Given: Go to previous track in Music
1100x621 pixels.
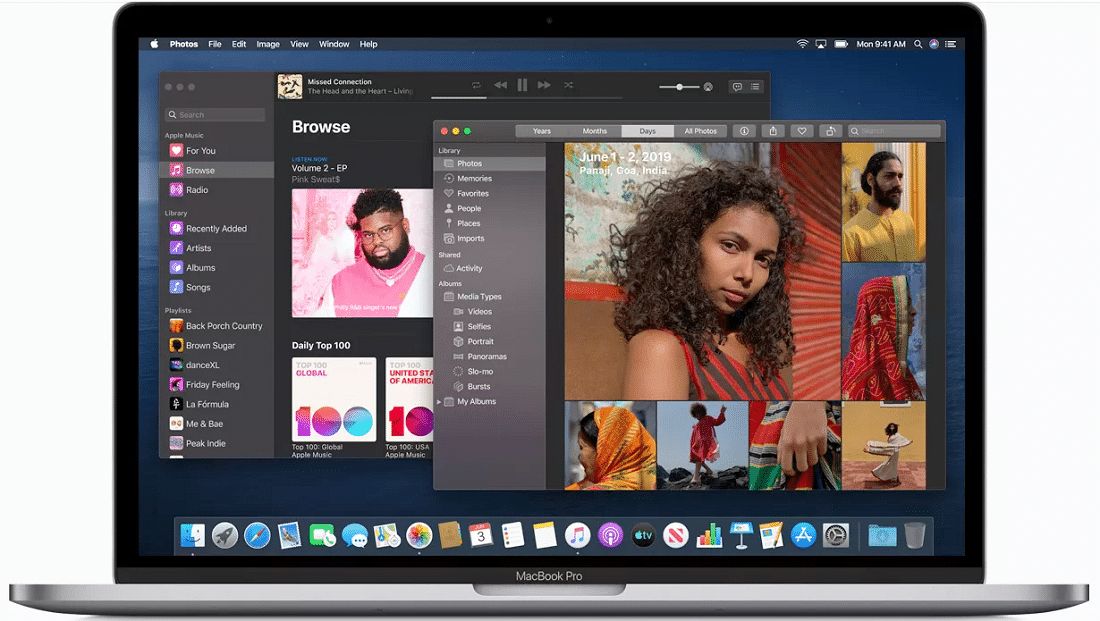Looking at the screenshot, I should (x=500, y=85).
